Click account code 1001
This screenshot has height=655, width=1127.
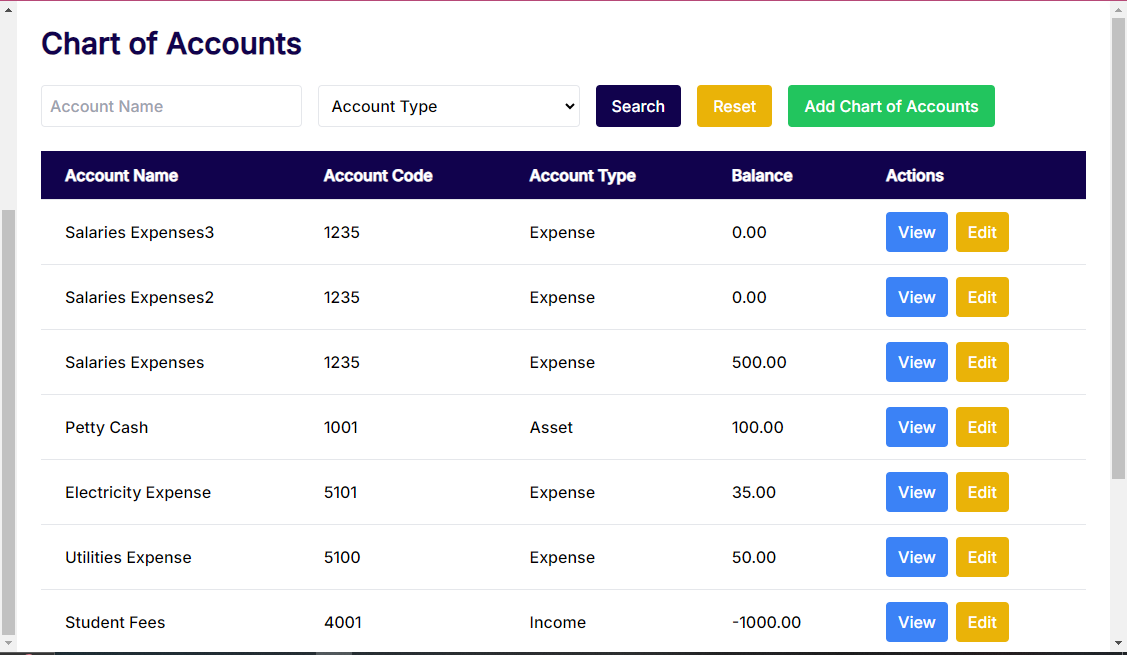341,427
